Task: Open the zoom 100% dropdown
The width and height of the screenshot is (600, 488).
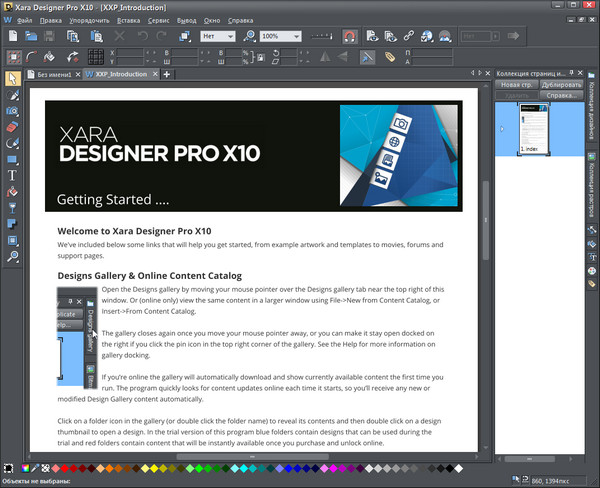Action: tap(299, 36)
